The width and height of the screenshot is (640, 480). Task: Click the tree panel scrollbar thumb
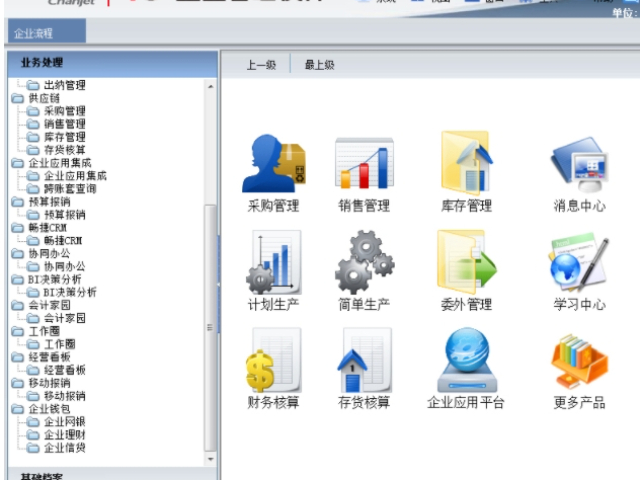point(210,327)
